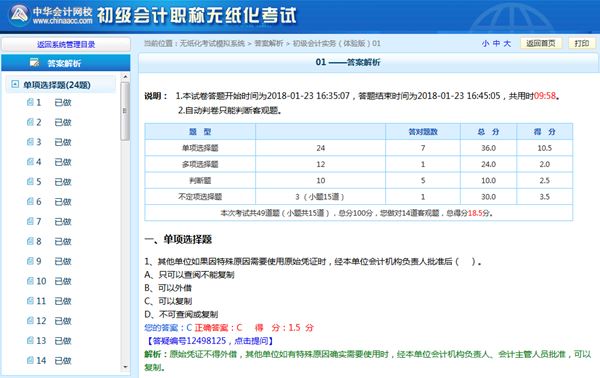Set font size to 小

click(x=485, y=44)
